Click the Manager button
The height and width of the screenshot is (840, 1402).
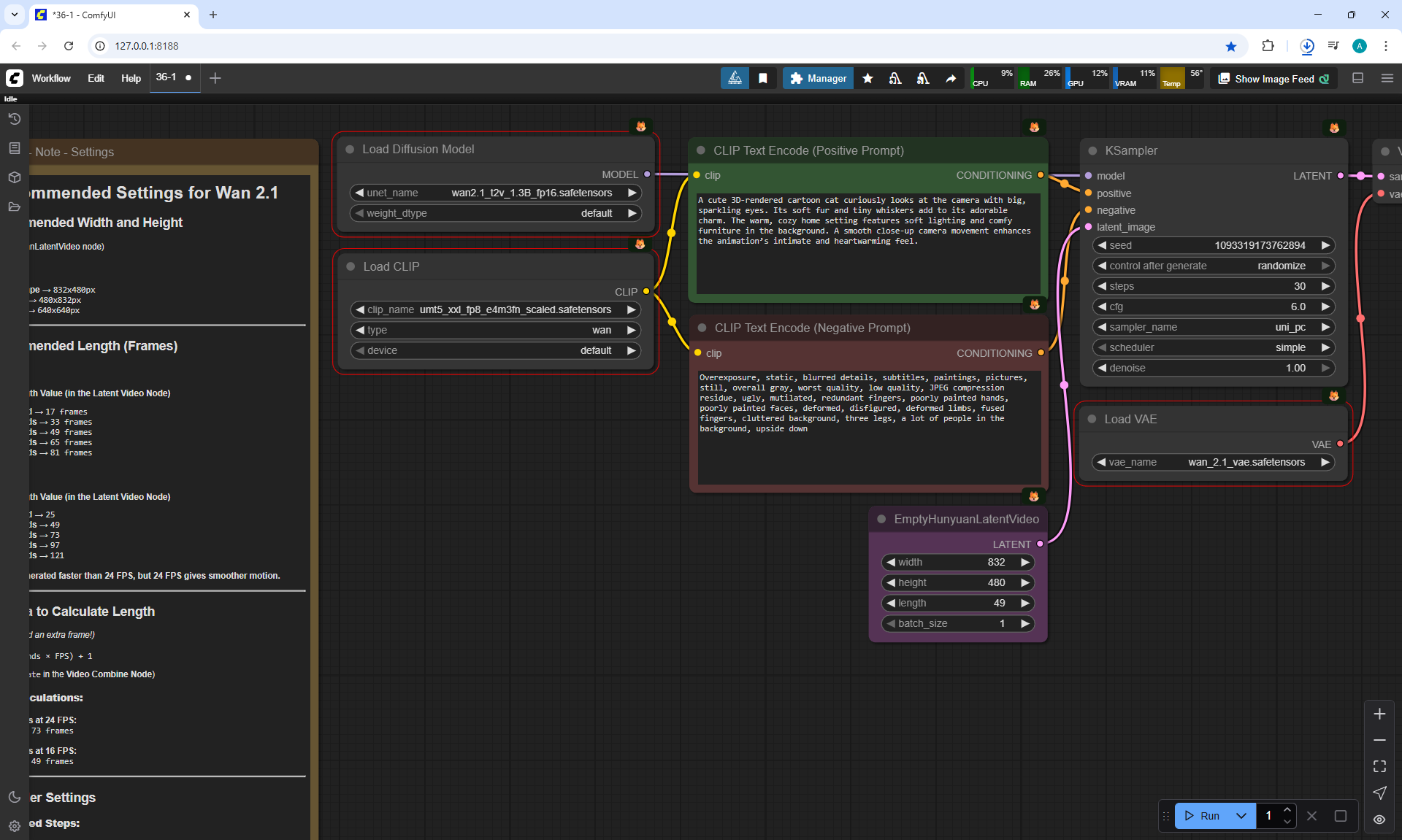[x=818, y=78]
